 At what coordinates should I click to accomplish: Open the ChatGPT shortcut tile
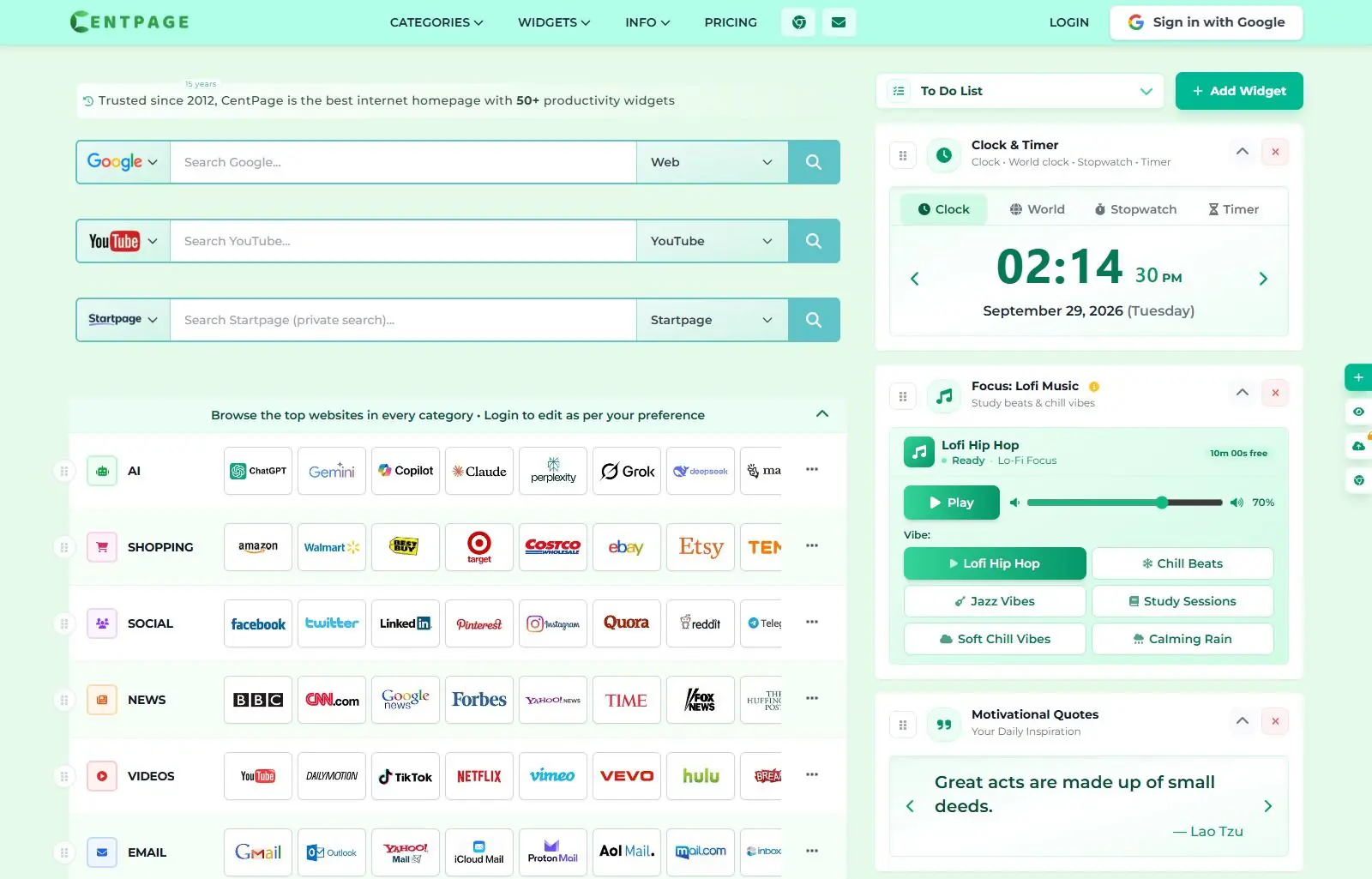pos(258,471)
